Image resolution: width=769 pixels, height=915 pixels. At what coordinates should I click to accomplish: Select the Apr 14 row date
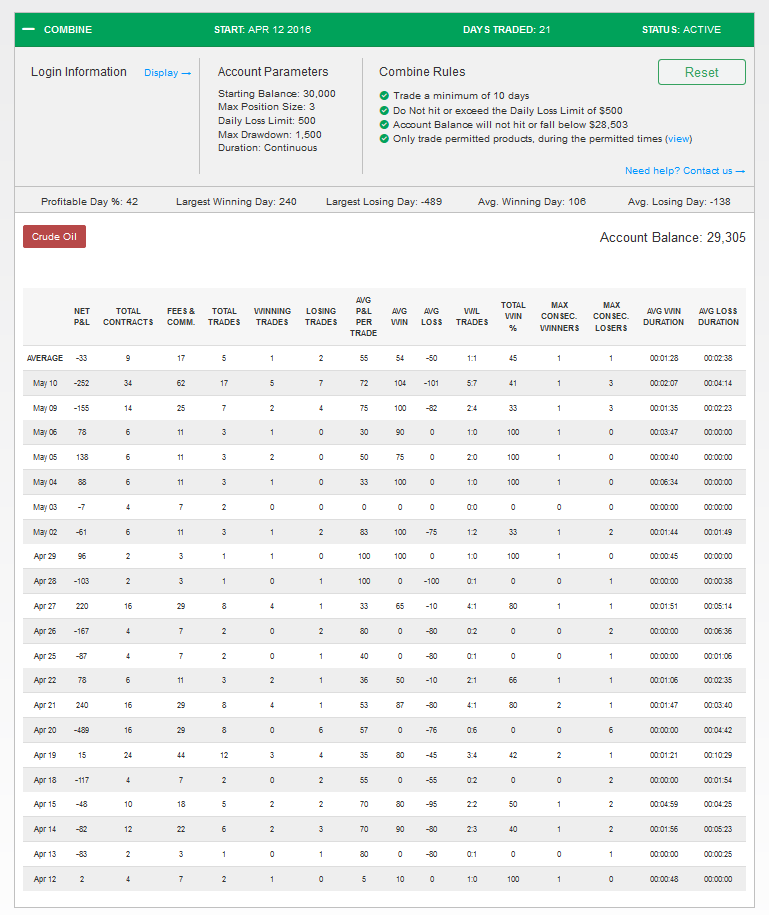45,829
